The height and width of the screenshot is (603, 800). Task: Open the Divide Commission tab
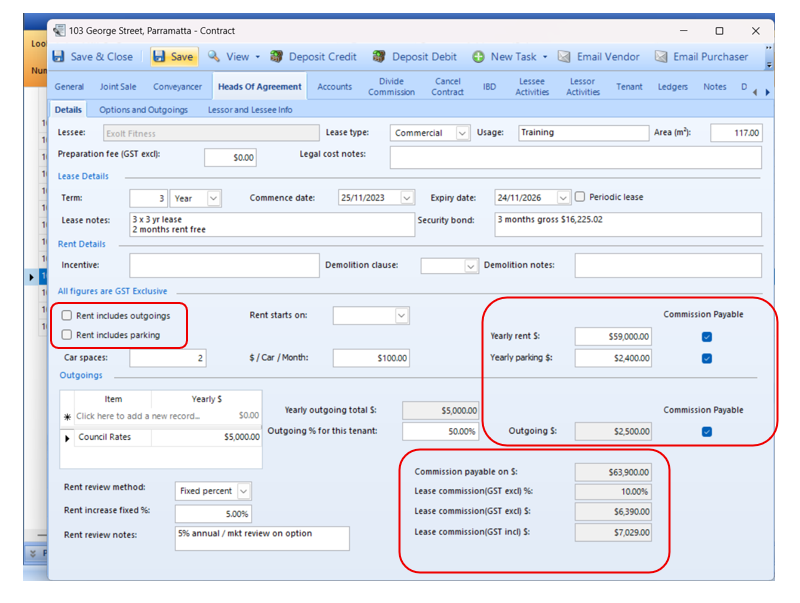pyautogui.click(x=391, y=86)
